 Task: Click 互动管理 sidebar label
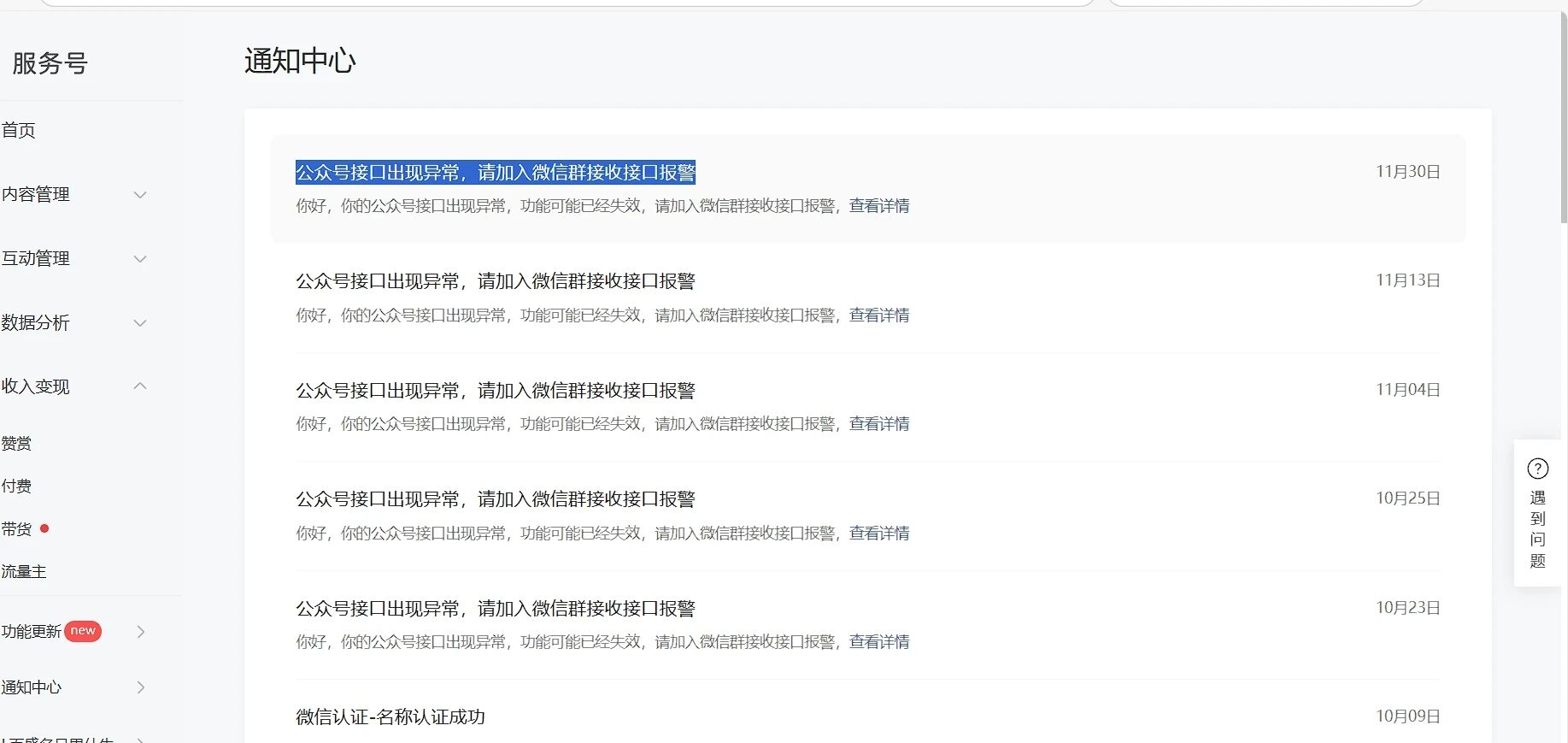coord(36,258)
